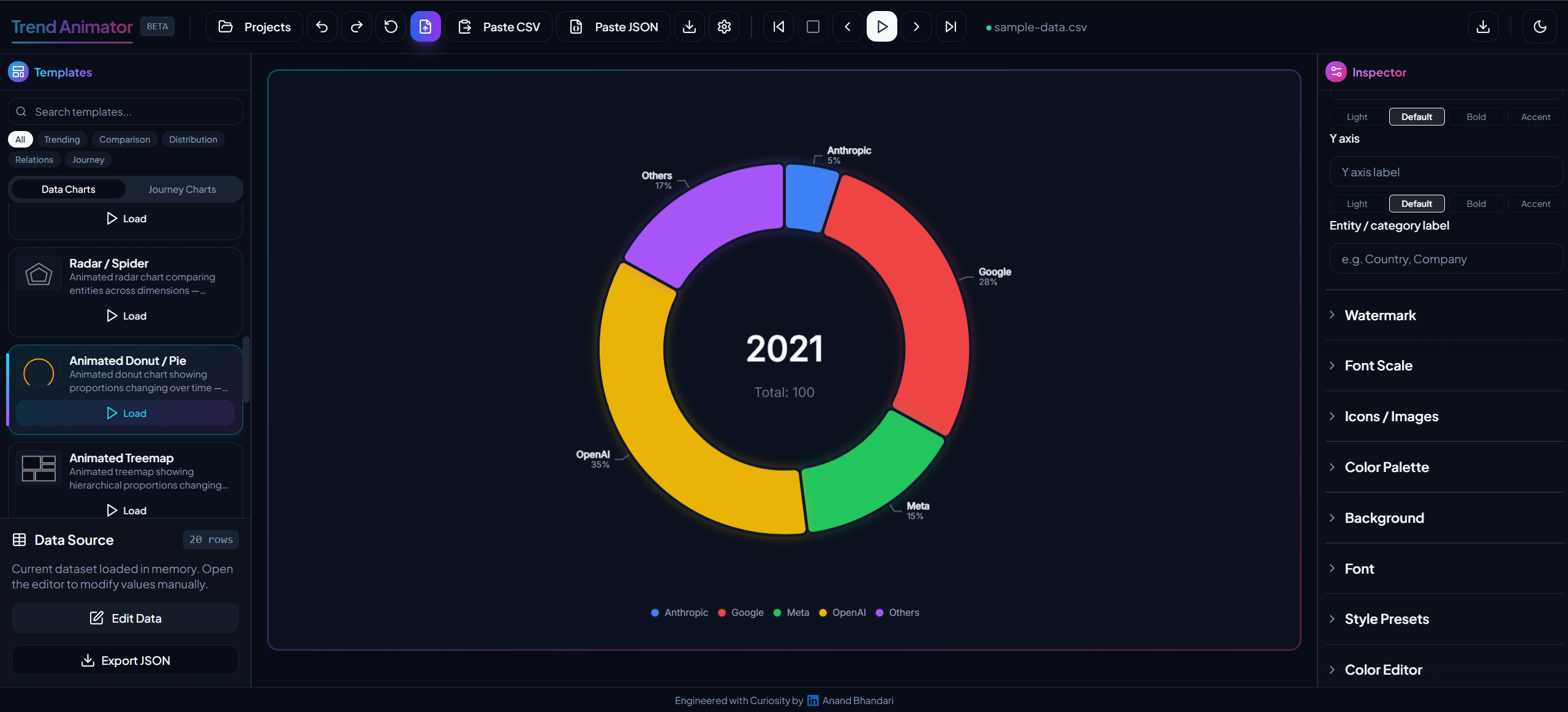
Task: Expand the Watermark section
Action: pyautogui.click(x=1380, y=315)
